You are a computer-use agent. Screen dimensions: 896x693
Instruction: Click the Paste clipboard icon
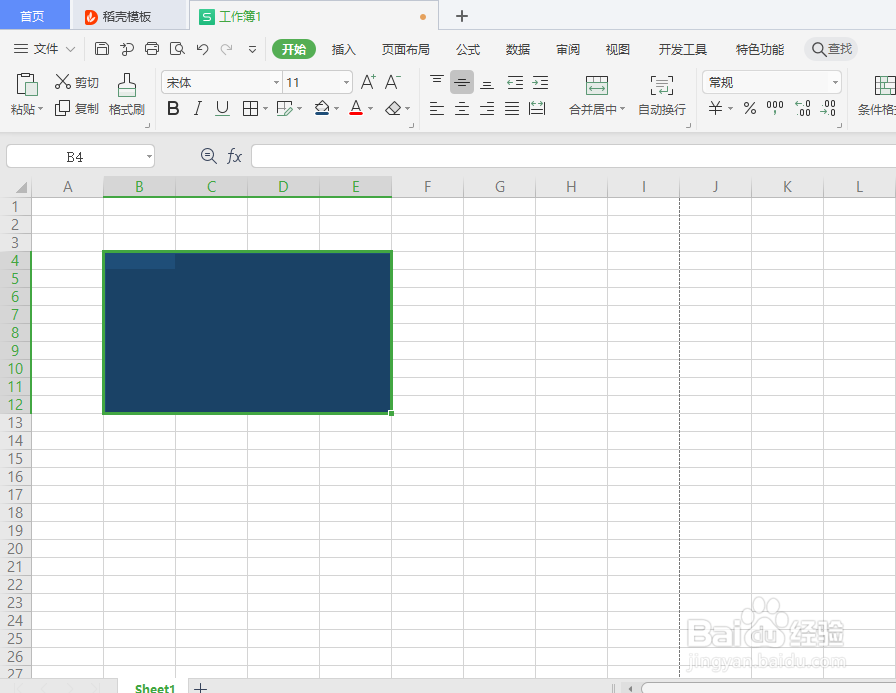click(27, 85)
